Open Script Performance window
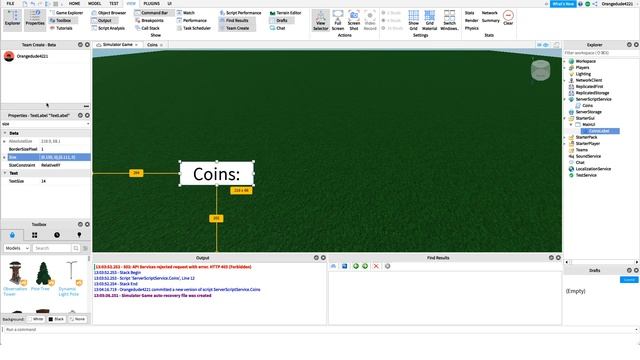 240,13
